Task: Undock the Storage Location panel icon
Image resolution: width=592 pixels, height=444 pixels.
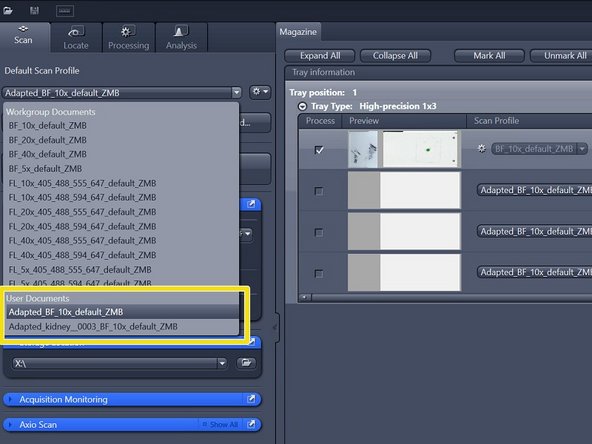Action: [x=252, y=343]
